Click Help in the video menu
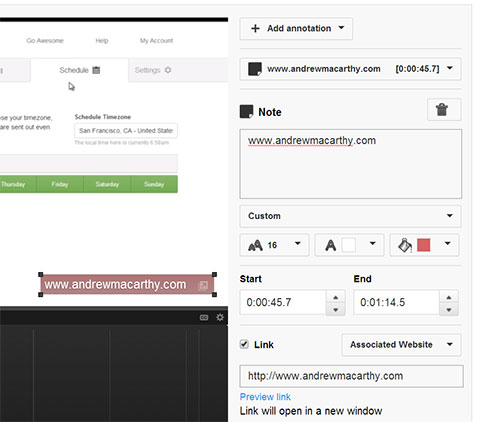480x422 pixels. pos(102,41)
